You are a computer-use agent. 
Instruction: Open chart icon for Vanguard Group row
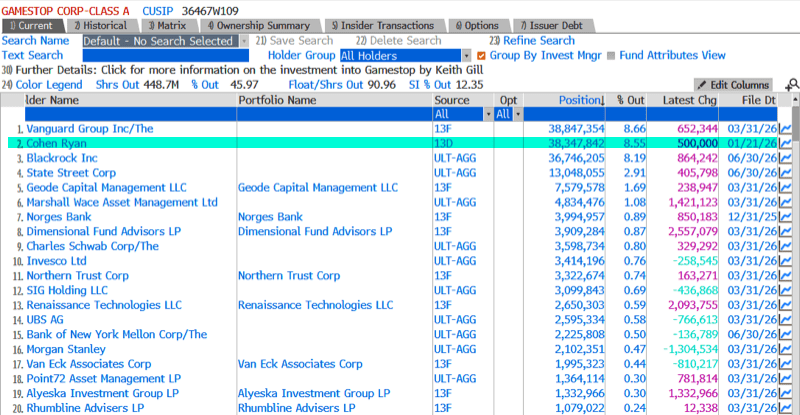pos(786,129)
